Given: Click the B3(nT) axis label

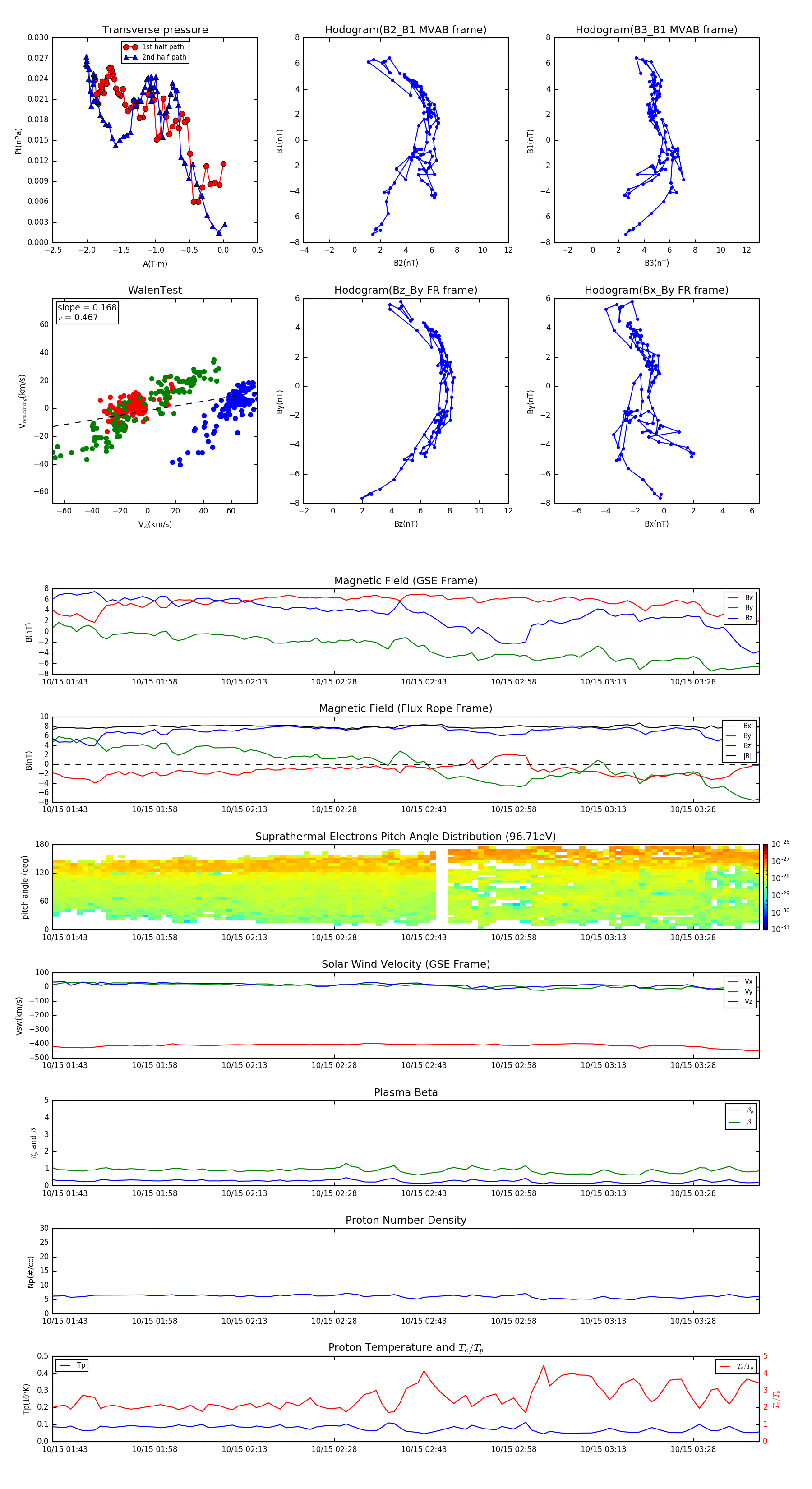Looking at the screenshot, I should (656, 263).
